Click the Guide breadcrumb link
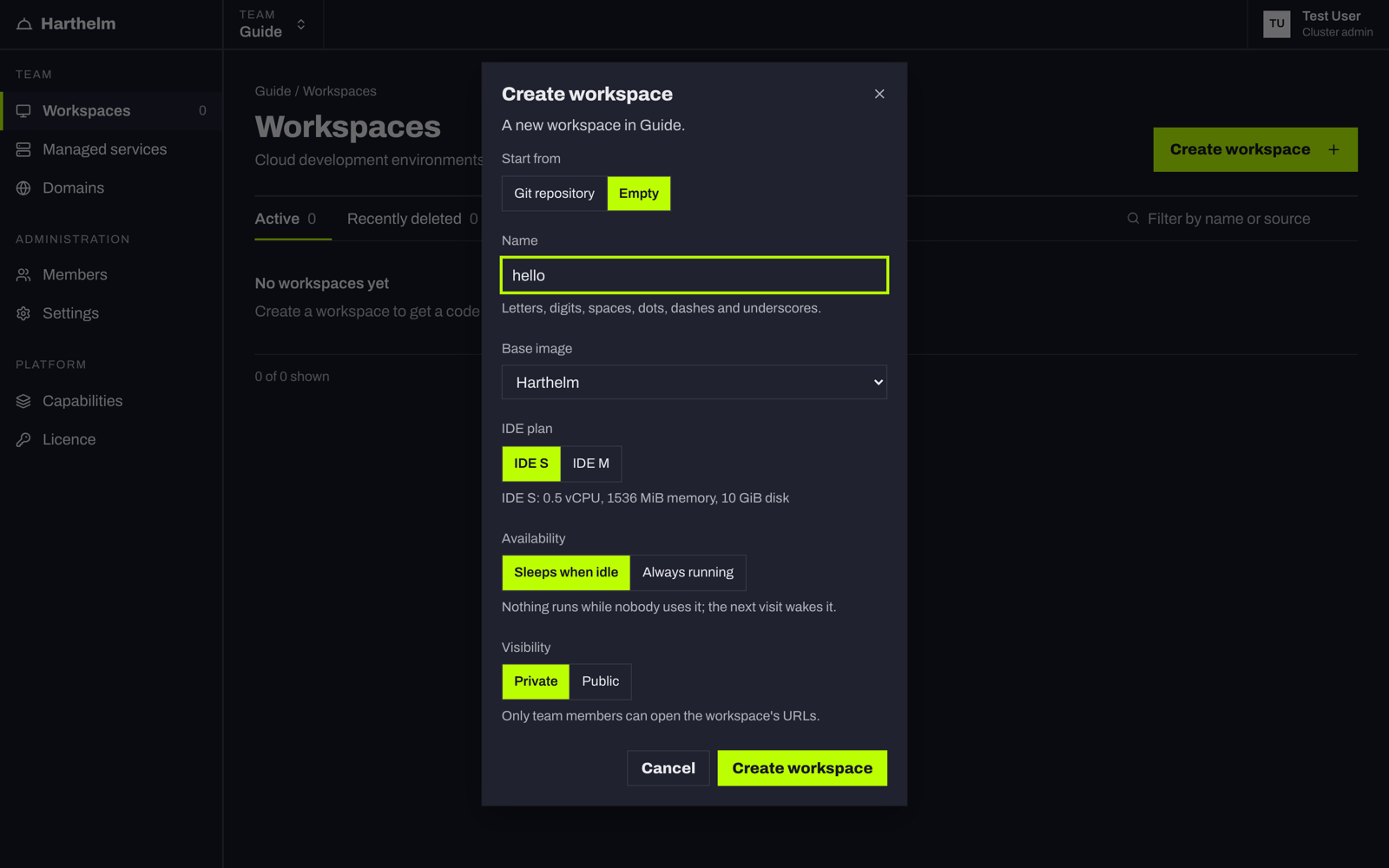Viewport: 1389px width, 868px height. pos(273,91)
